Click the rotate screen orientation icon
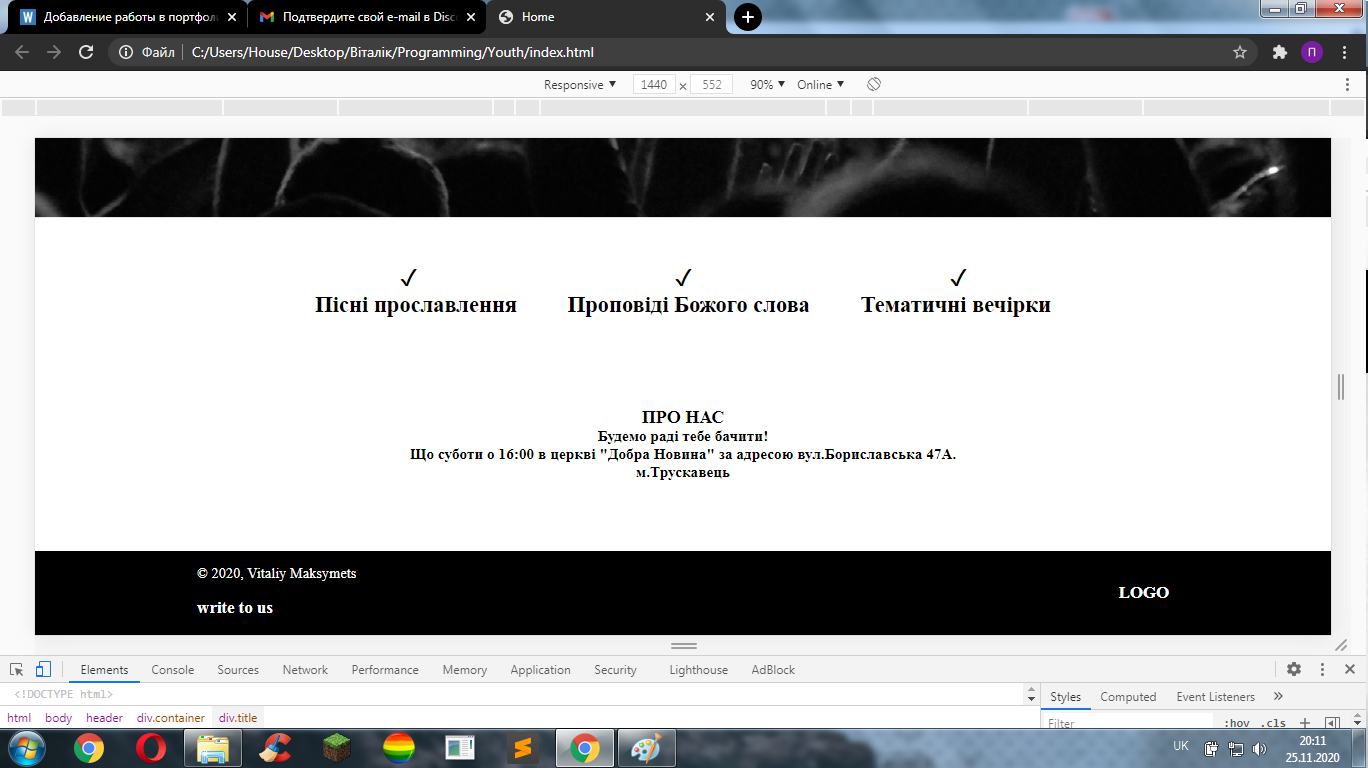 pyautogui.click(x=873, y=85)
